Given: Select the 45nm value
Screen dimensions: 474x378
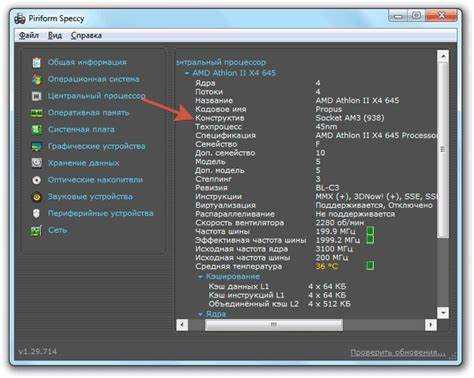Looking at the screenshot, I should point(326,127).
